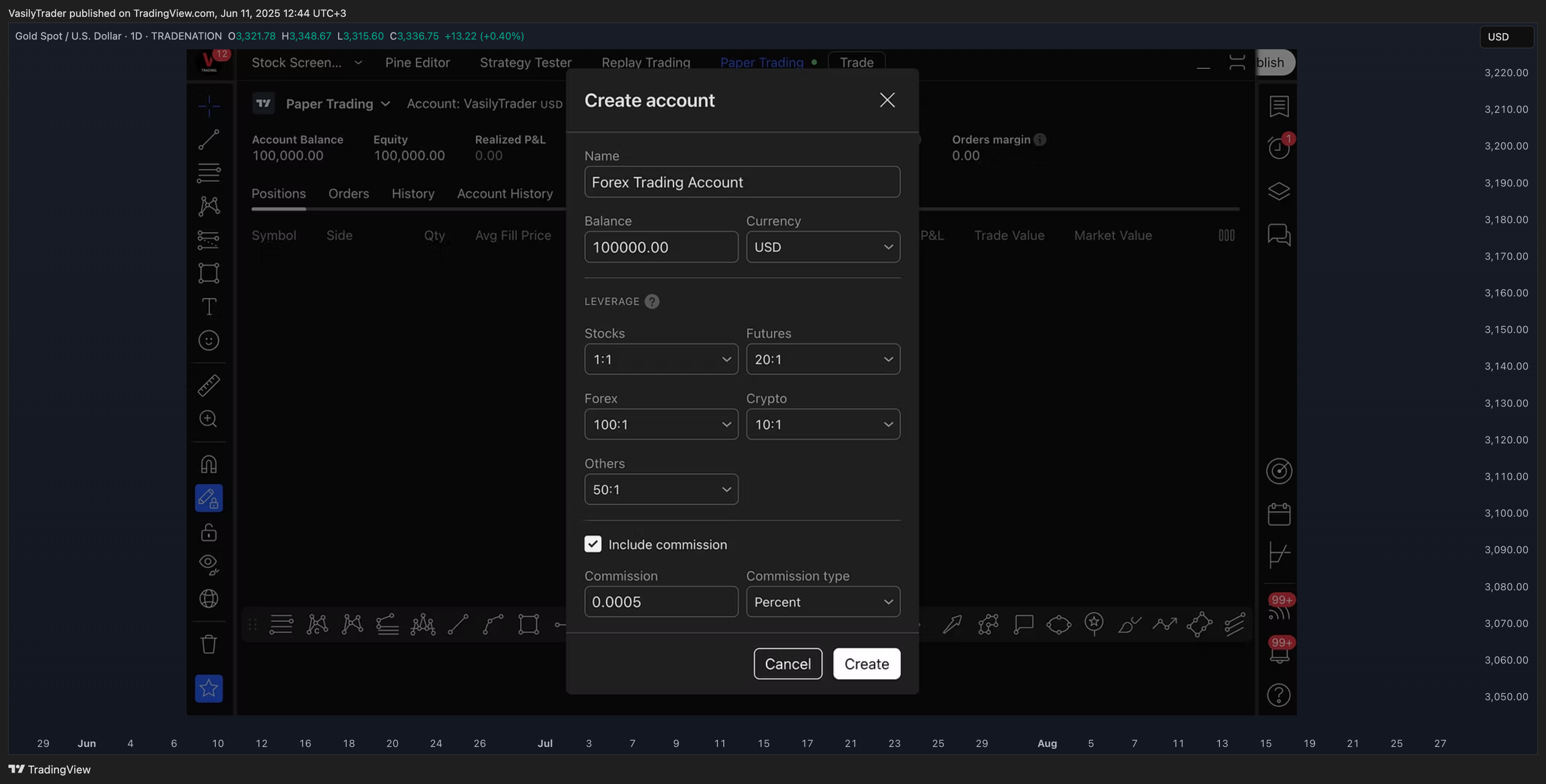The image size is (1546, 784).
Task: Select the XABCD pattern tool in left sidebar
Action: pyautogui.click(x=209, y=206)
